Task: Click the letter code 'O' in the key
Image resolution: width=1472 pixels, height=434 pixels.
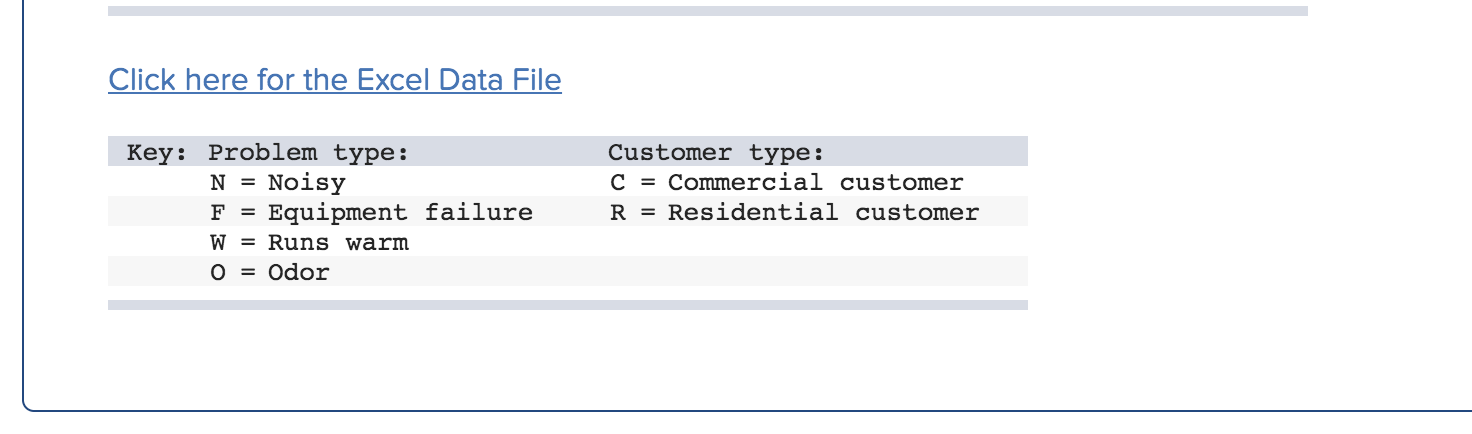Action: click(x=218, y=273)
